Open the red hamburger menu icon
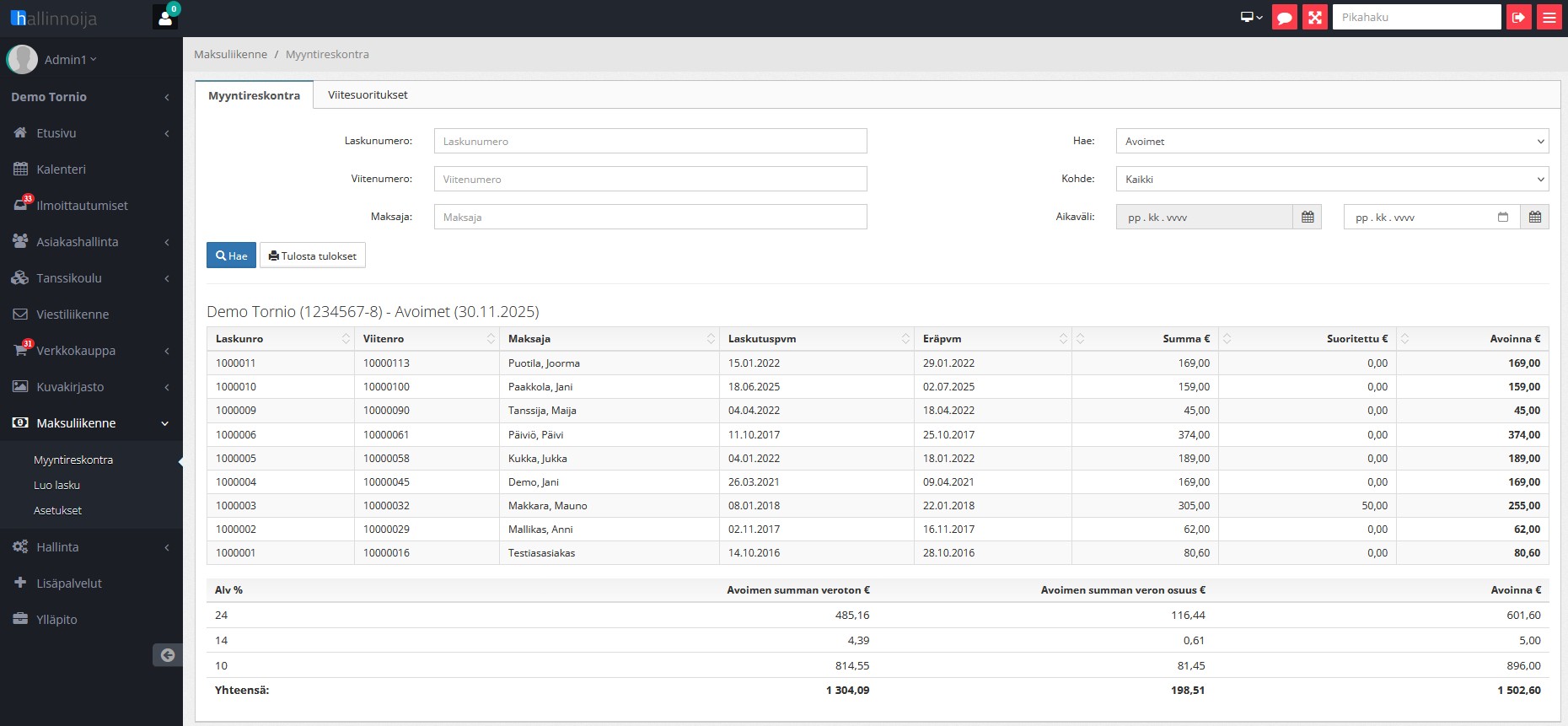 pos(1549,17)
